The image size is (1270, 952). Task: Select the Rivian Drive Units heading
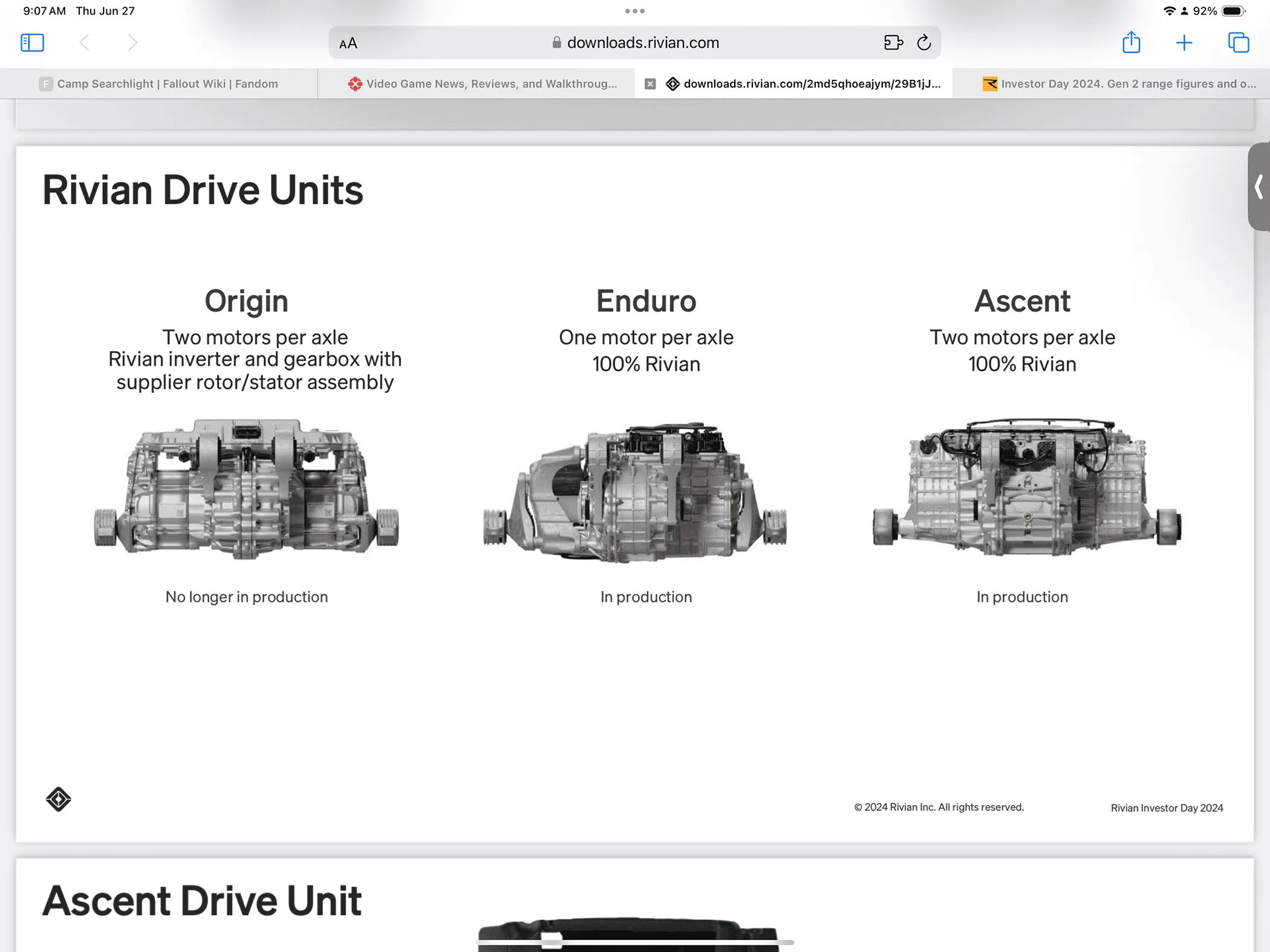[203, 190]
